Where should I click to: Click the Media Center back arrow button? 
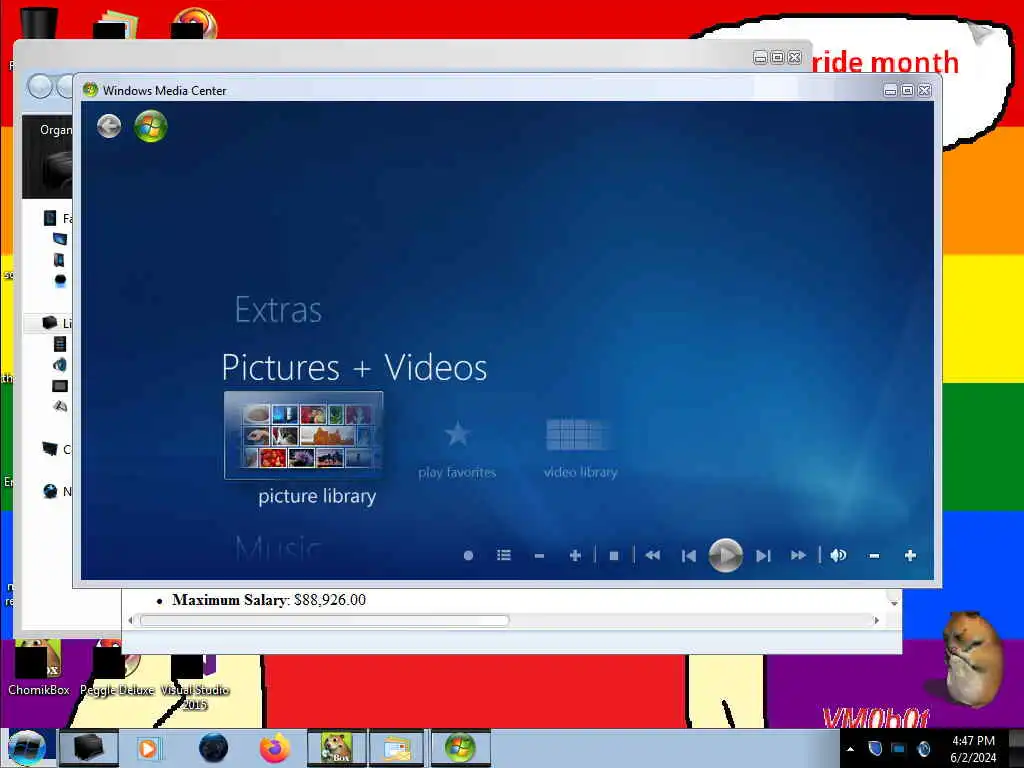109,126
